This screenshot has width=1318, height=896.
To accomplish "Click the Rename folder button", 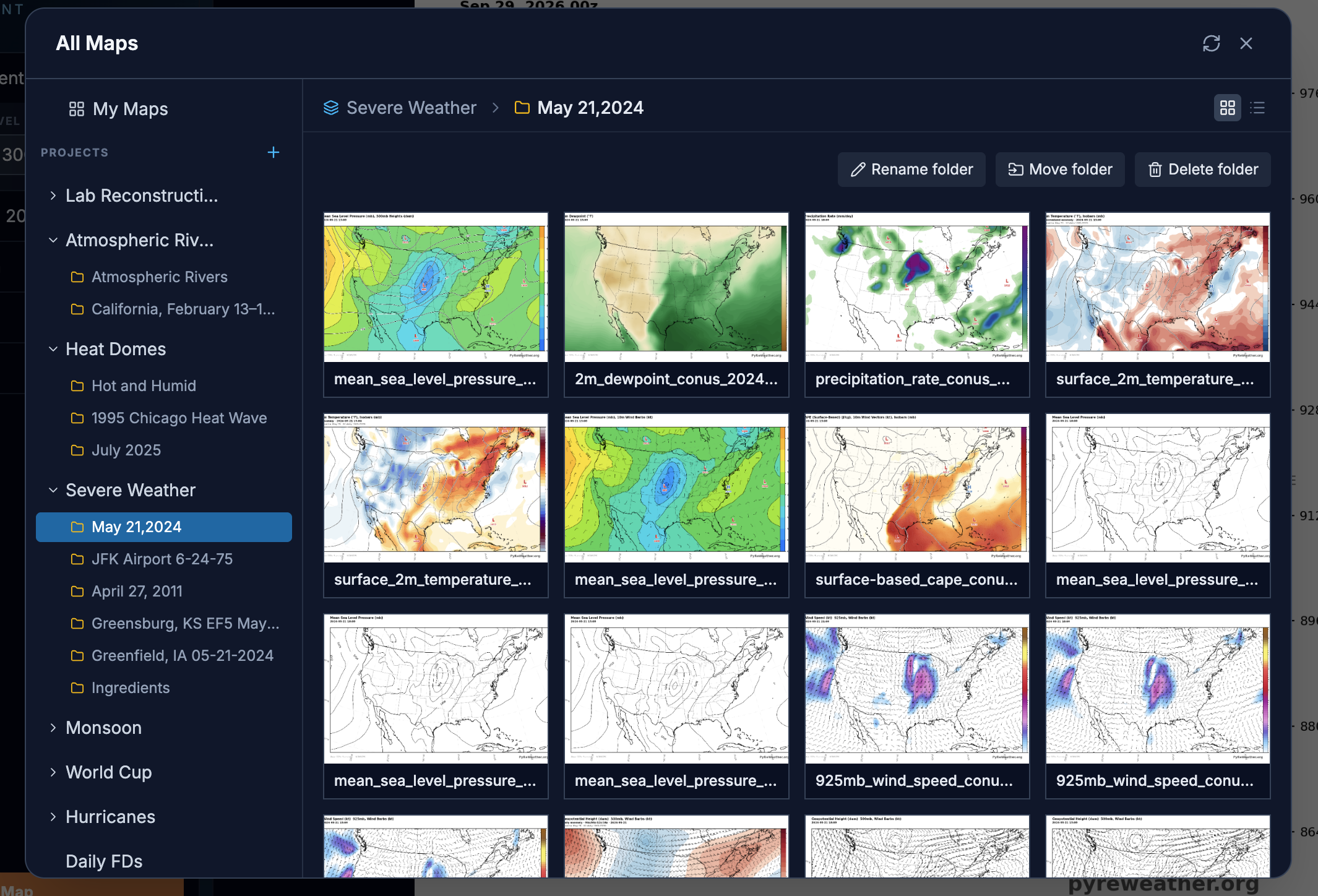I will [x=911, y=170].
